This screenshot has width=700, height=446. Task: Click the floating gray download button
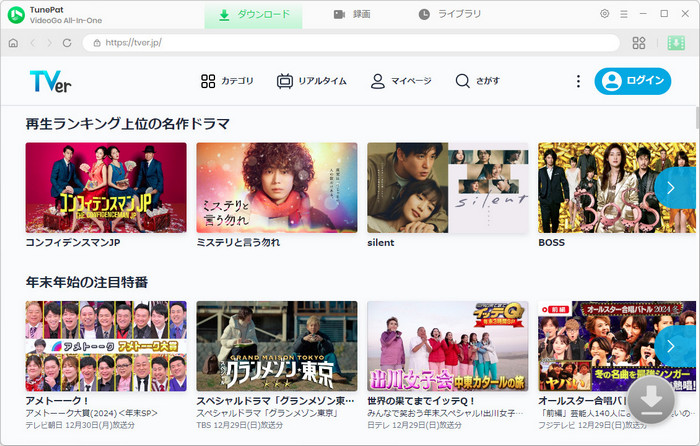point(651,400)
